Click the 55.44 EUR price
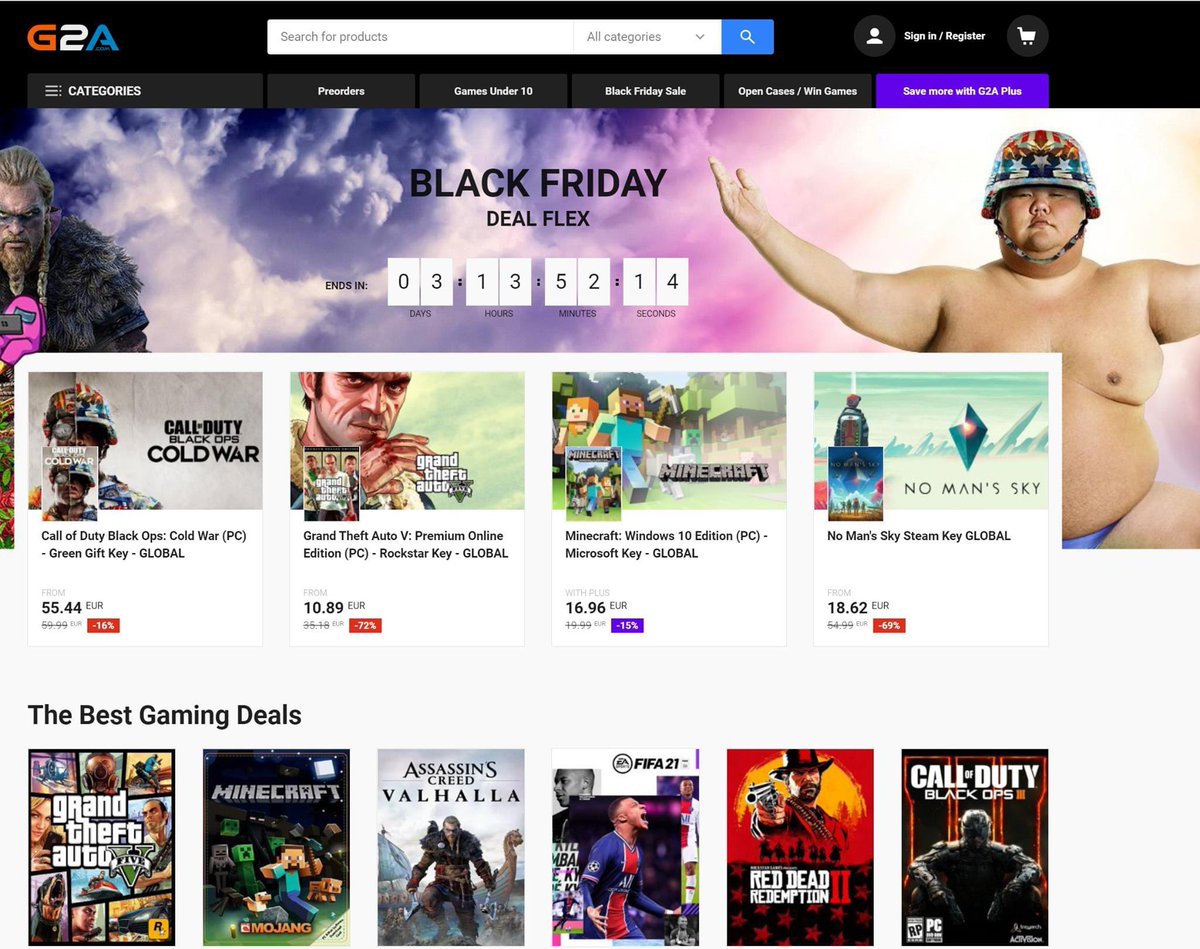 (72, 607)
